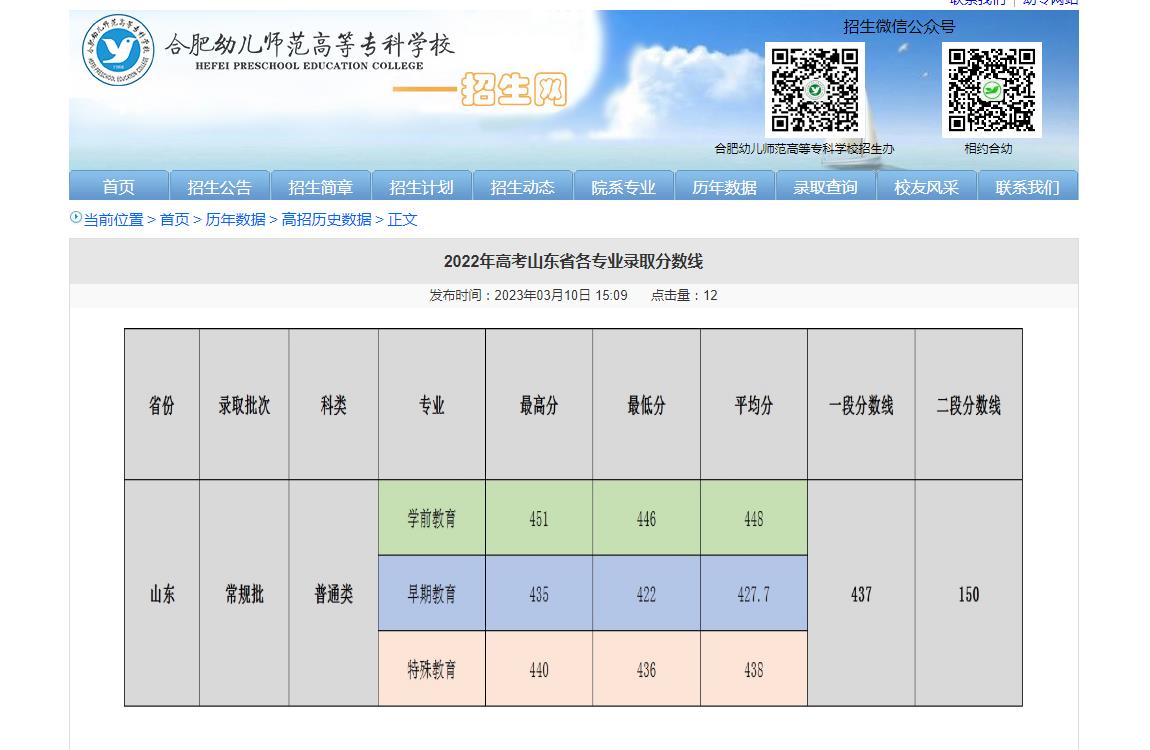Open the 招生动态 navigation tab
Viewport: 1150px width, 750px height.
pyautogui.click(x=523, y=186)
